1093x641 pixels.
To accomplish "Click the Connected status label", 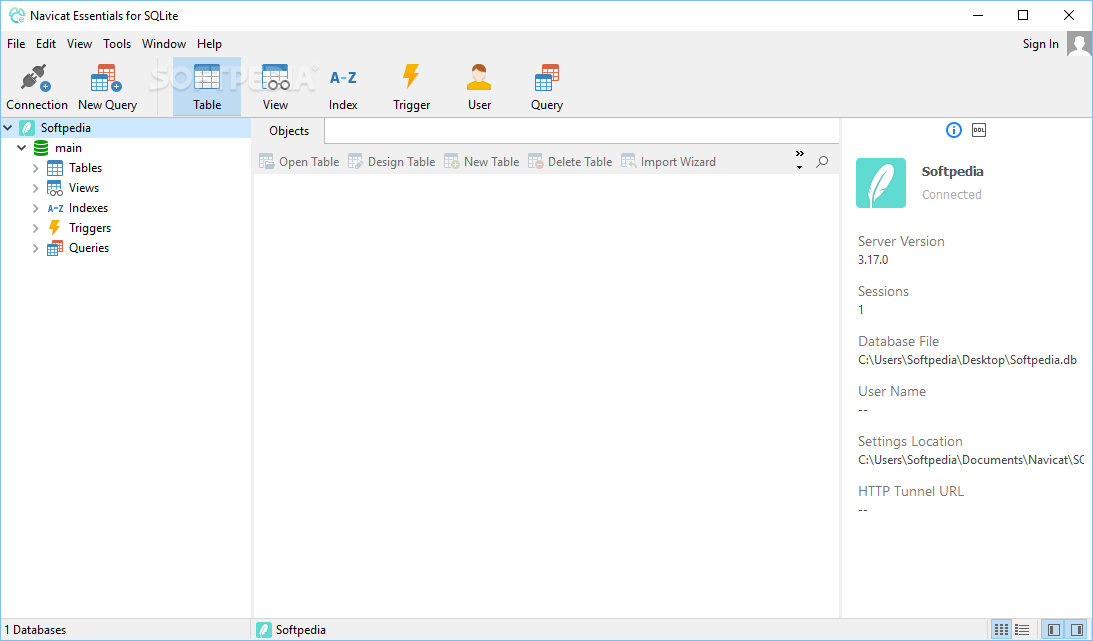I will click(x=951, y=194).
